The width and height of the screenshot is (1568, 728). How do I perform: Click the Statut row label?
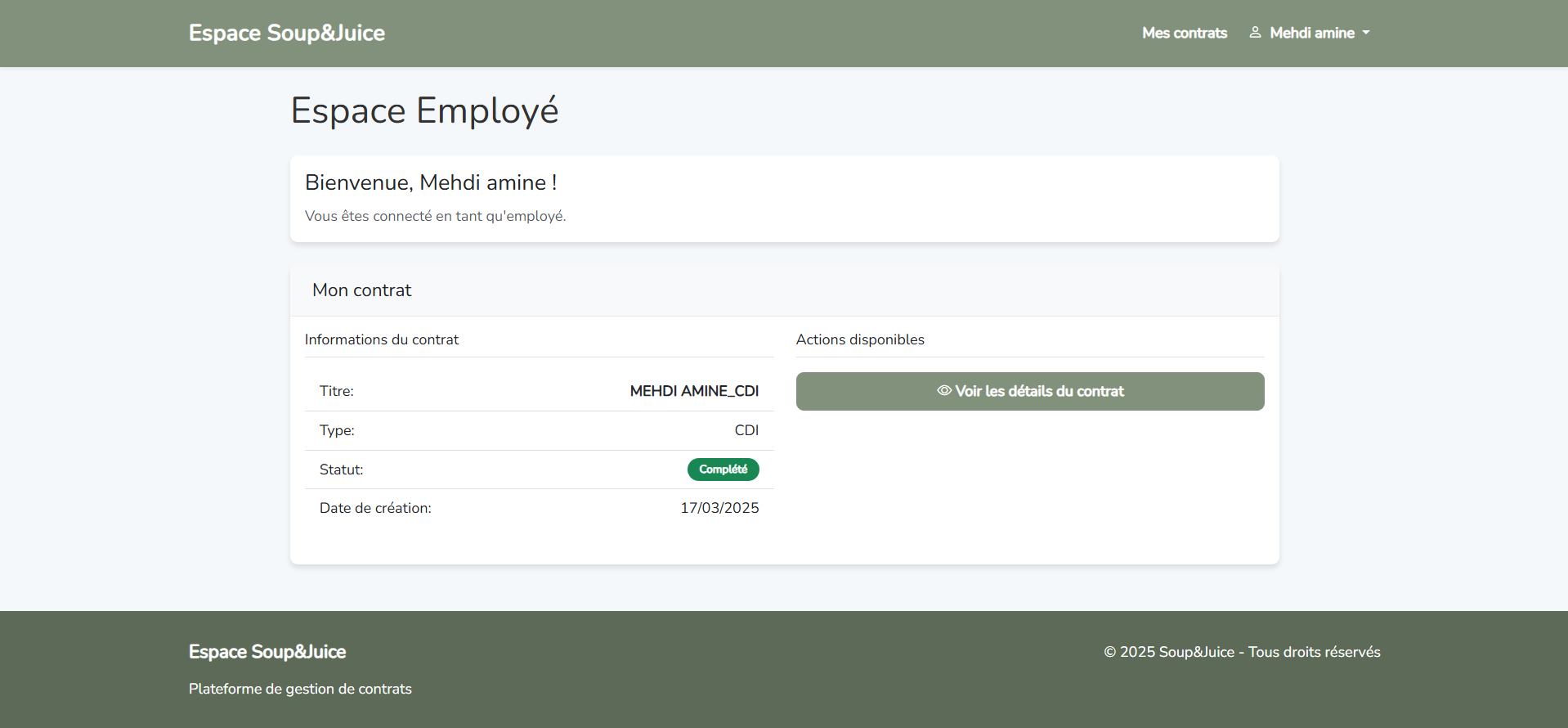click(x=341, y=470)
